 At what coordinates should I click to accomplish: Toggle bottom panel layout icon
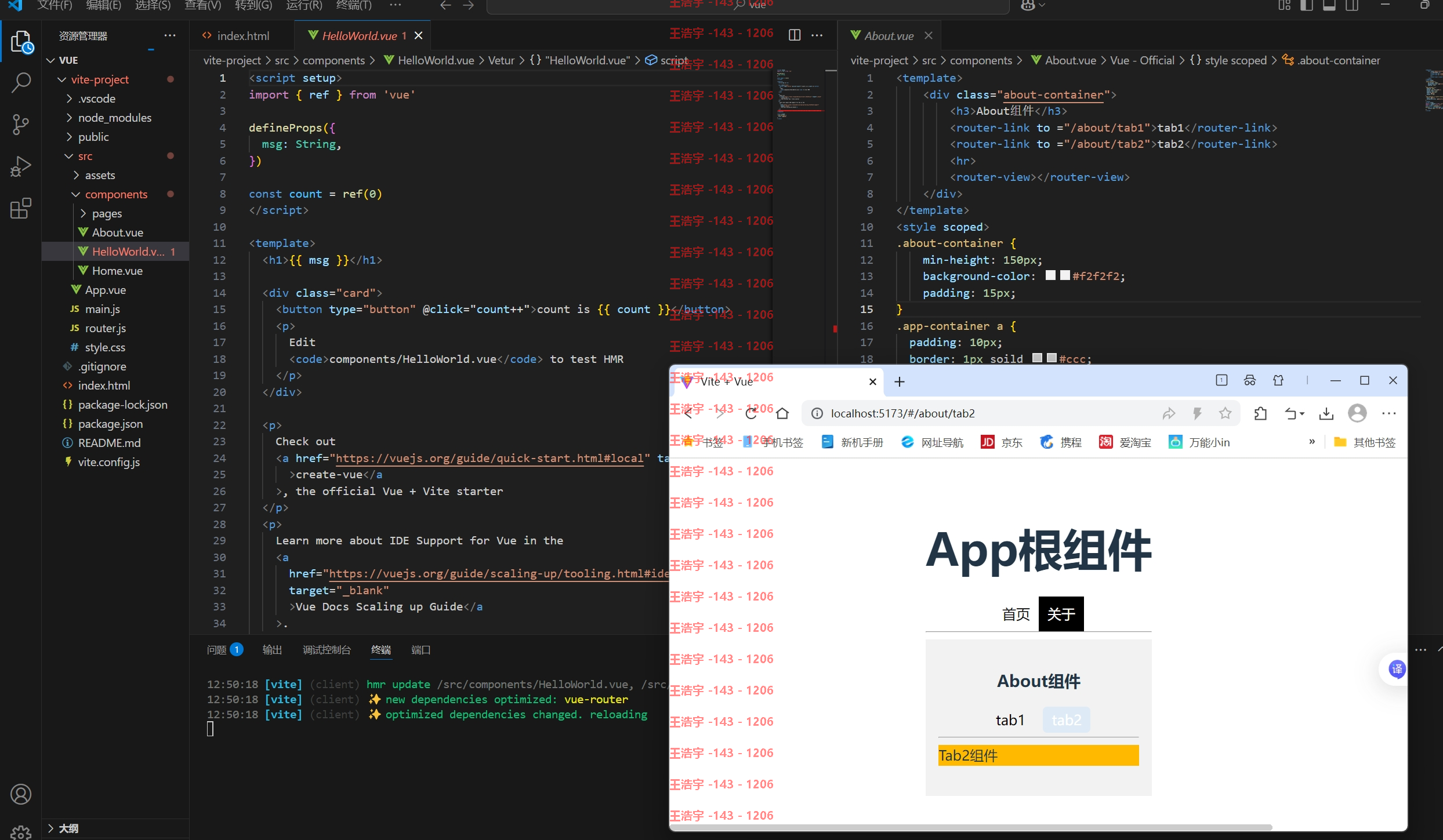click(x=1329, y=5)
